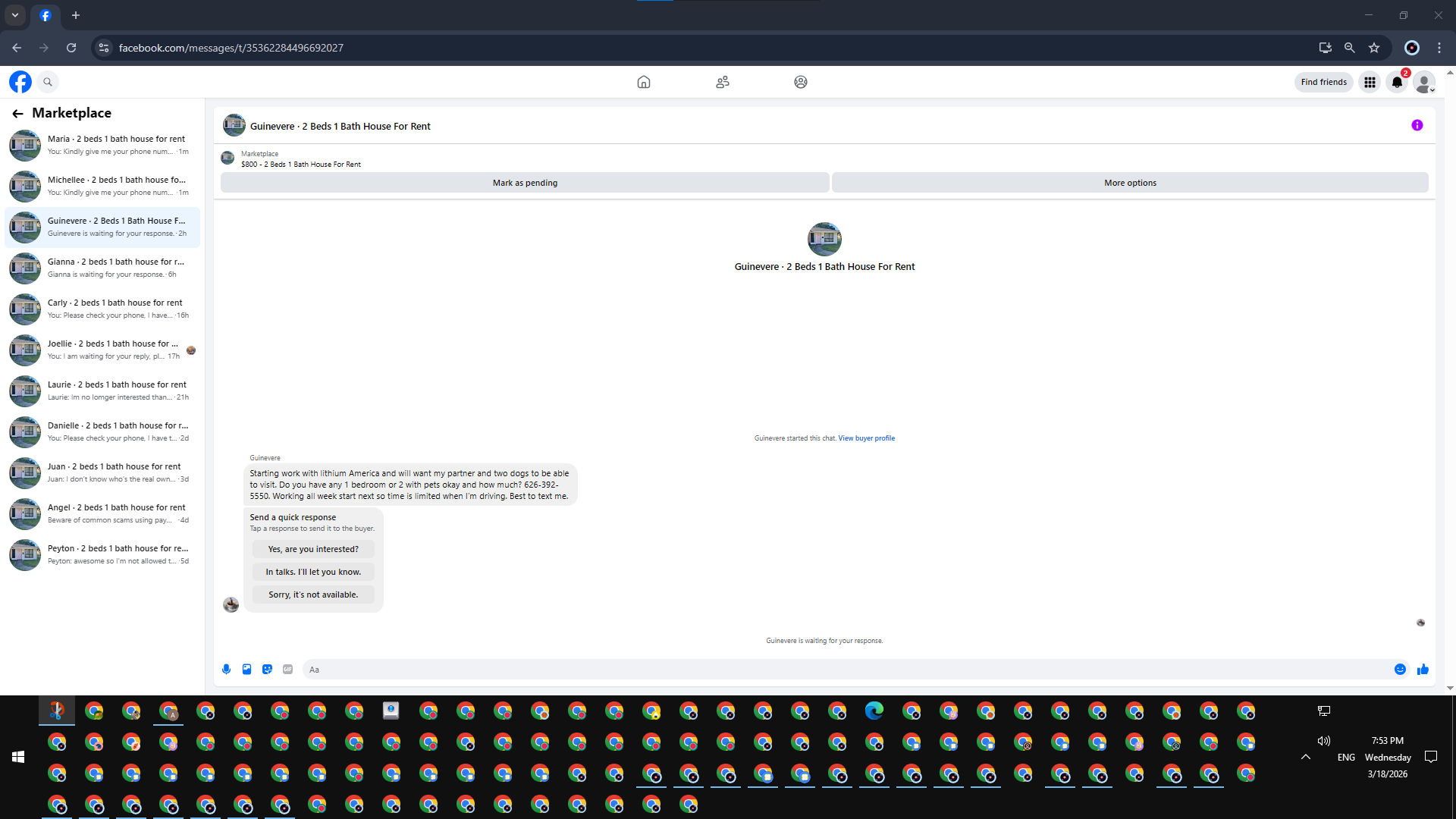Open the GIF picker icon
Image resolution: width=1456 pixels, height=819 pixels.
pos(287,669)
